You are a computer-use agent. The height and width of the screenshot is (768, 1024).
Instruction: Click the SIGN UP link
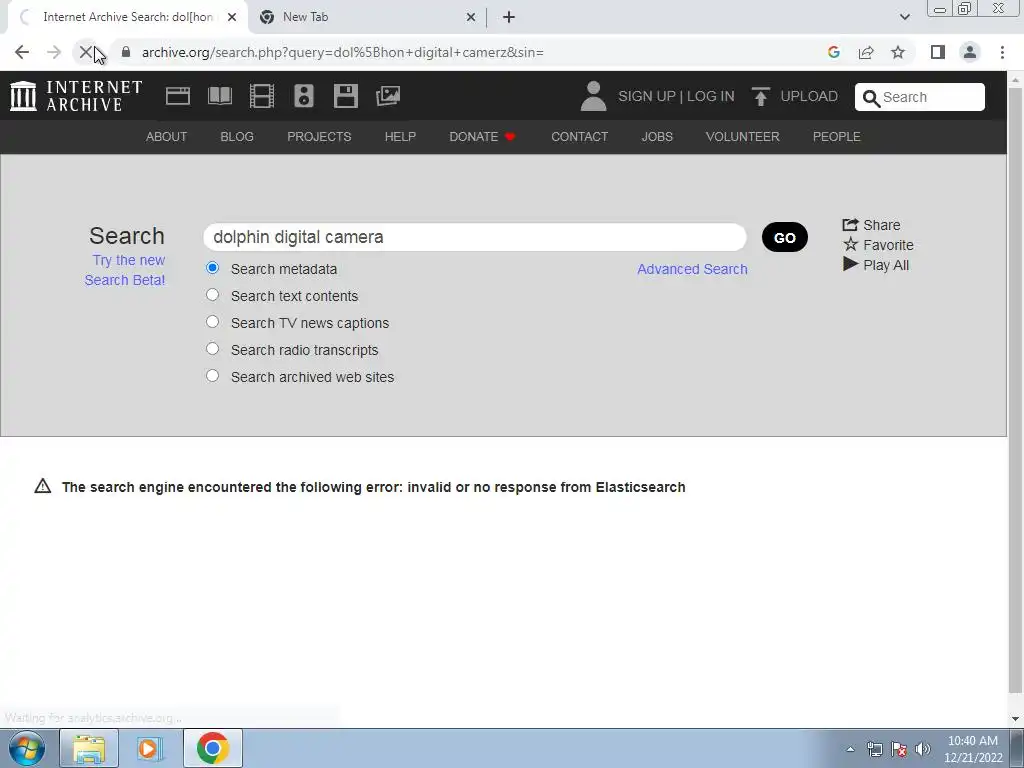point(647,96)
